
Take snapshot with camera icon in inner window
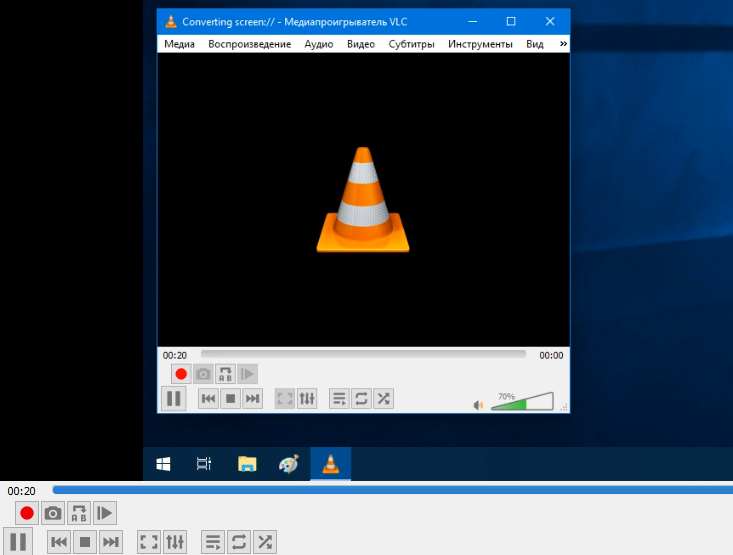tap(203, 374)
